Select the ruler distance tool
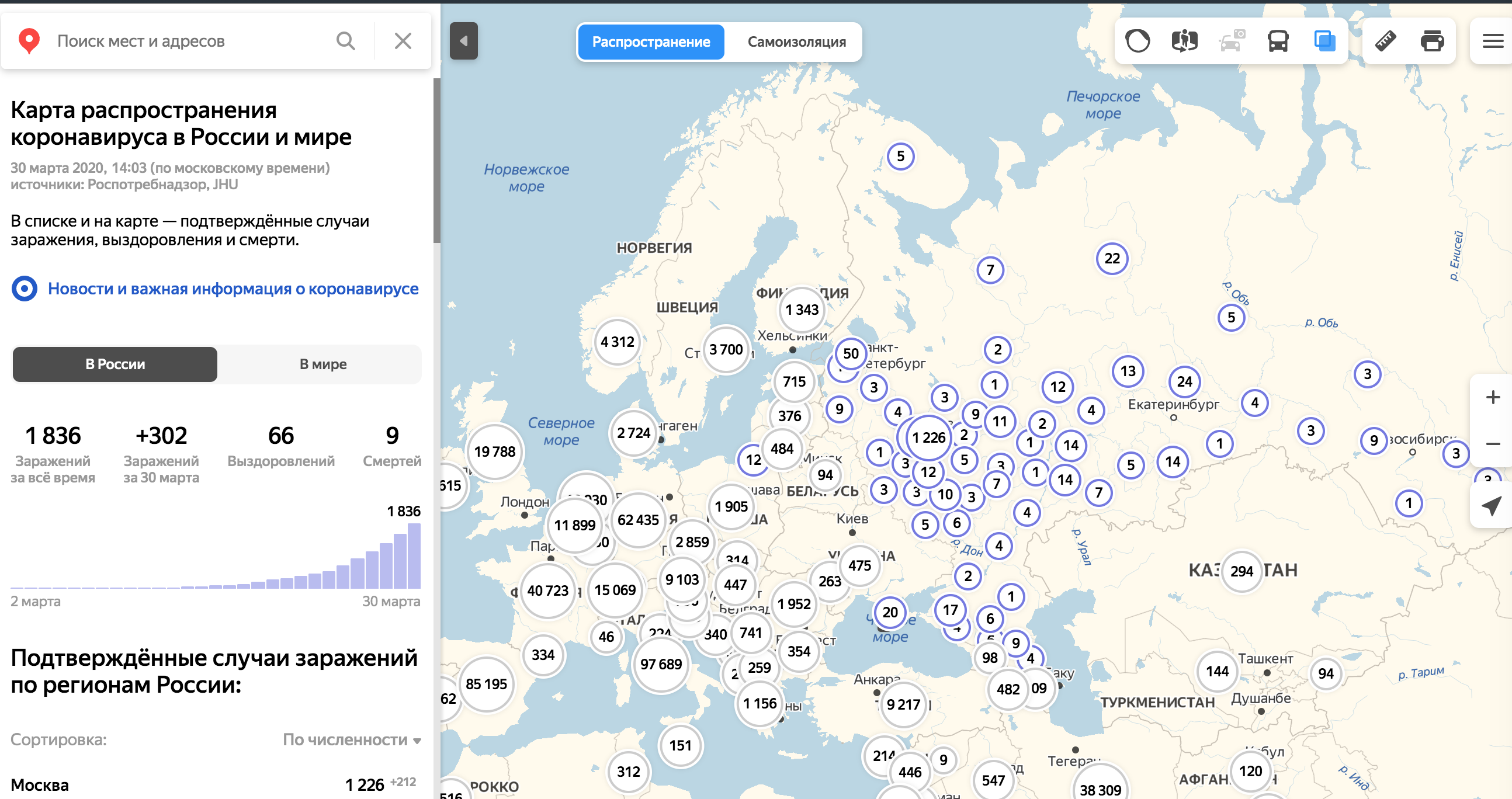 pyautogui.click(x=1385, y=41)
